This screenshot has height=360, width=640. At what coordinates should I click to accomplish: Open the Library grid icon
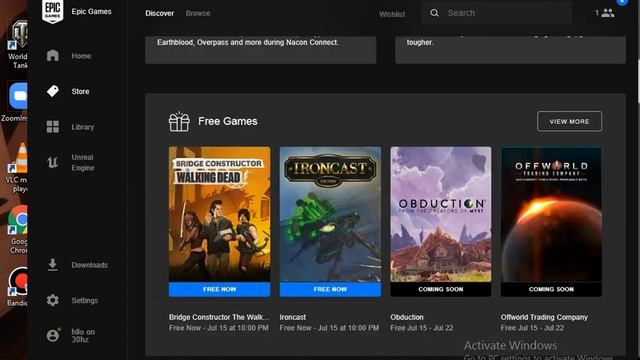53,127
